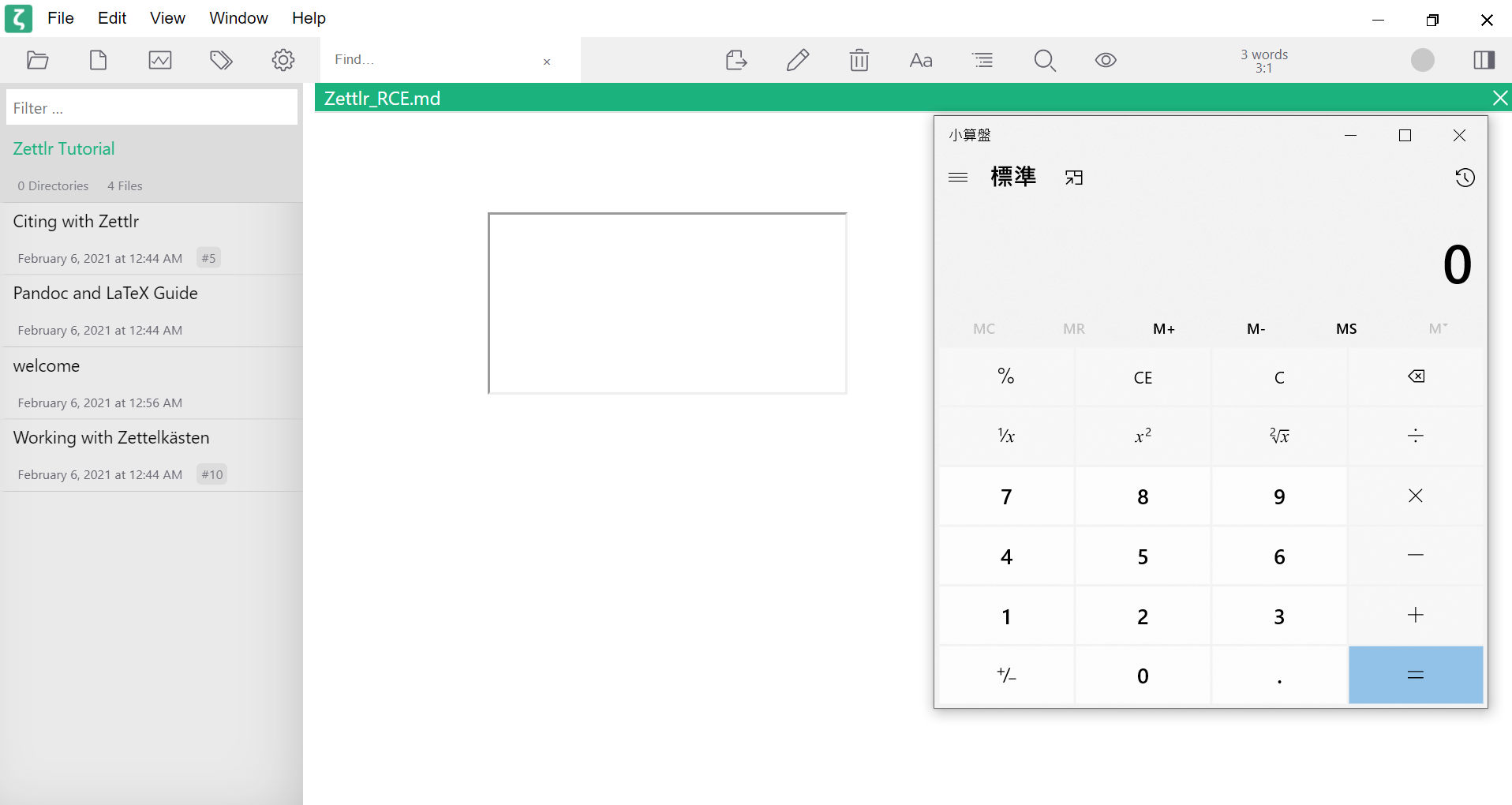Click the blue equals key
Screen dimensions: 1512x805
1416,675
